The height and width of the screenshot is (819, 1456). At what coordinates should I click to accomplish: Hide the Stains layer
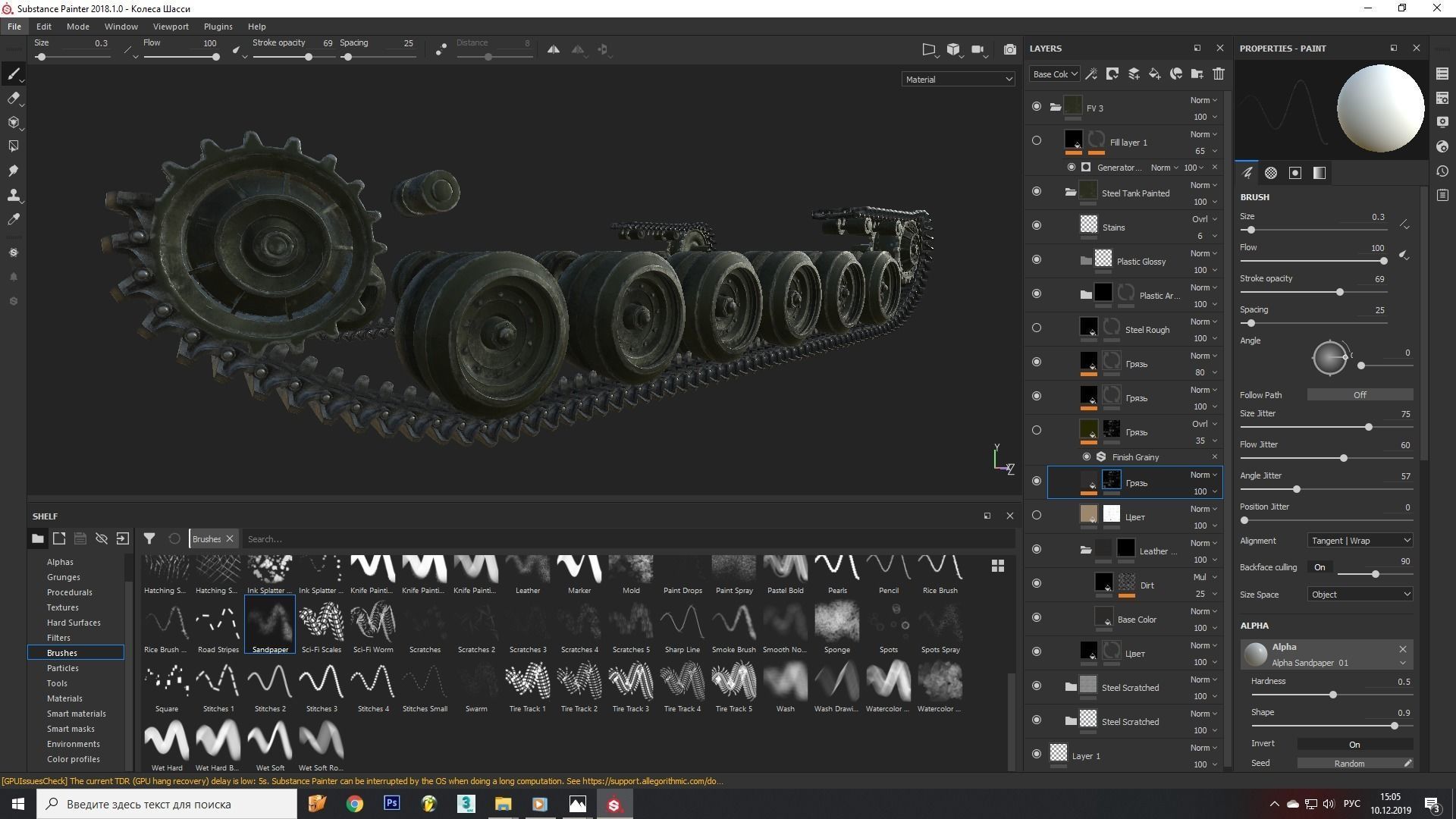tap(1037, 225)
